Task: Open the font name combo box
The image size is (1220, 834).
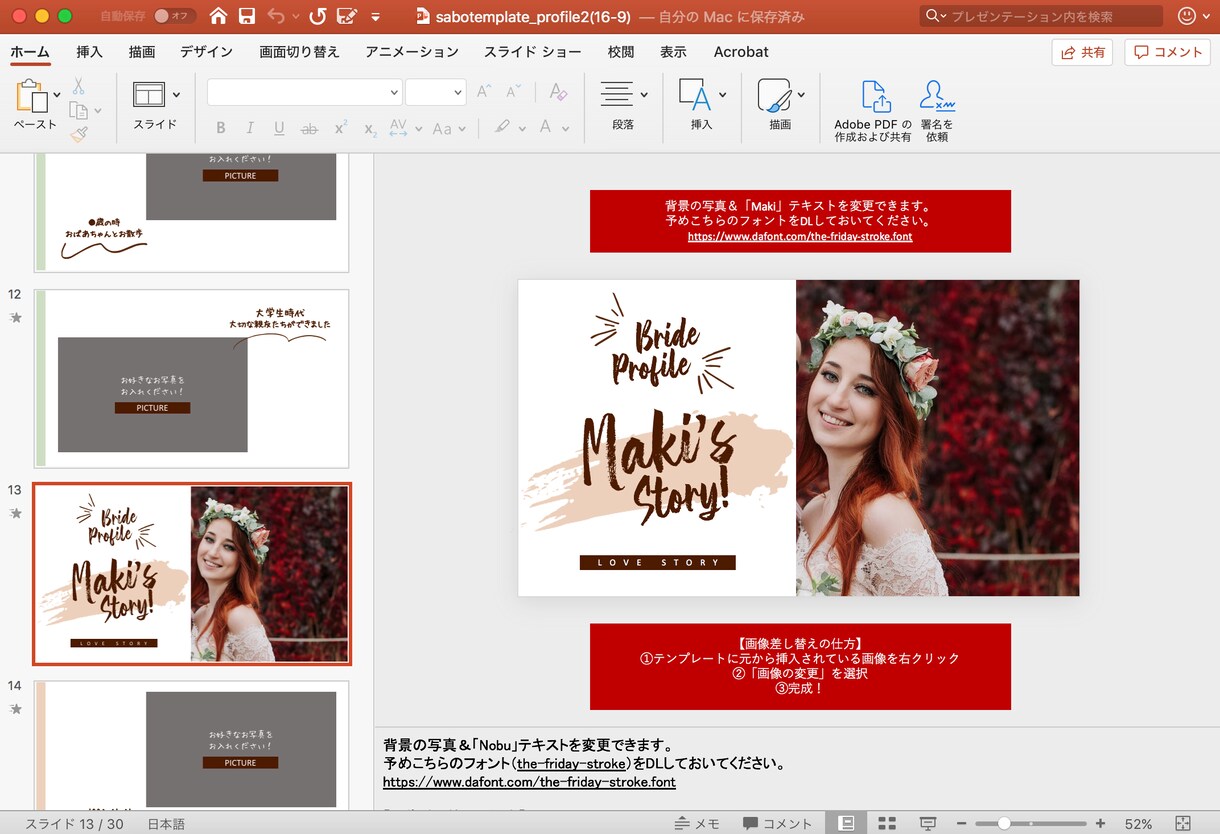Action: tap(304, 92)
